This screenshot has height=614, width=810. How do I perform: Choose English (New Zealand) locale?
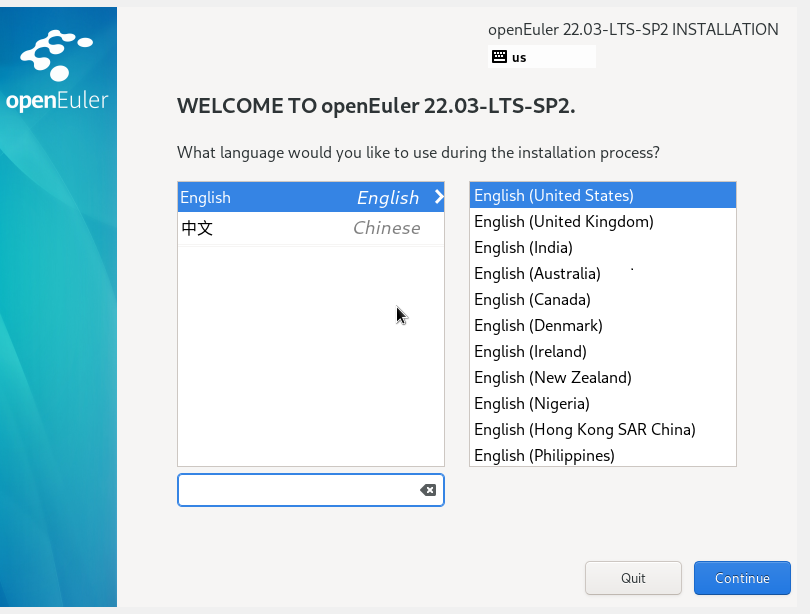point(602,377)
